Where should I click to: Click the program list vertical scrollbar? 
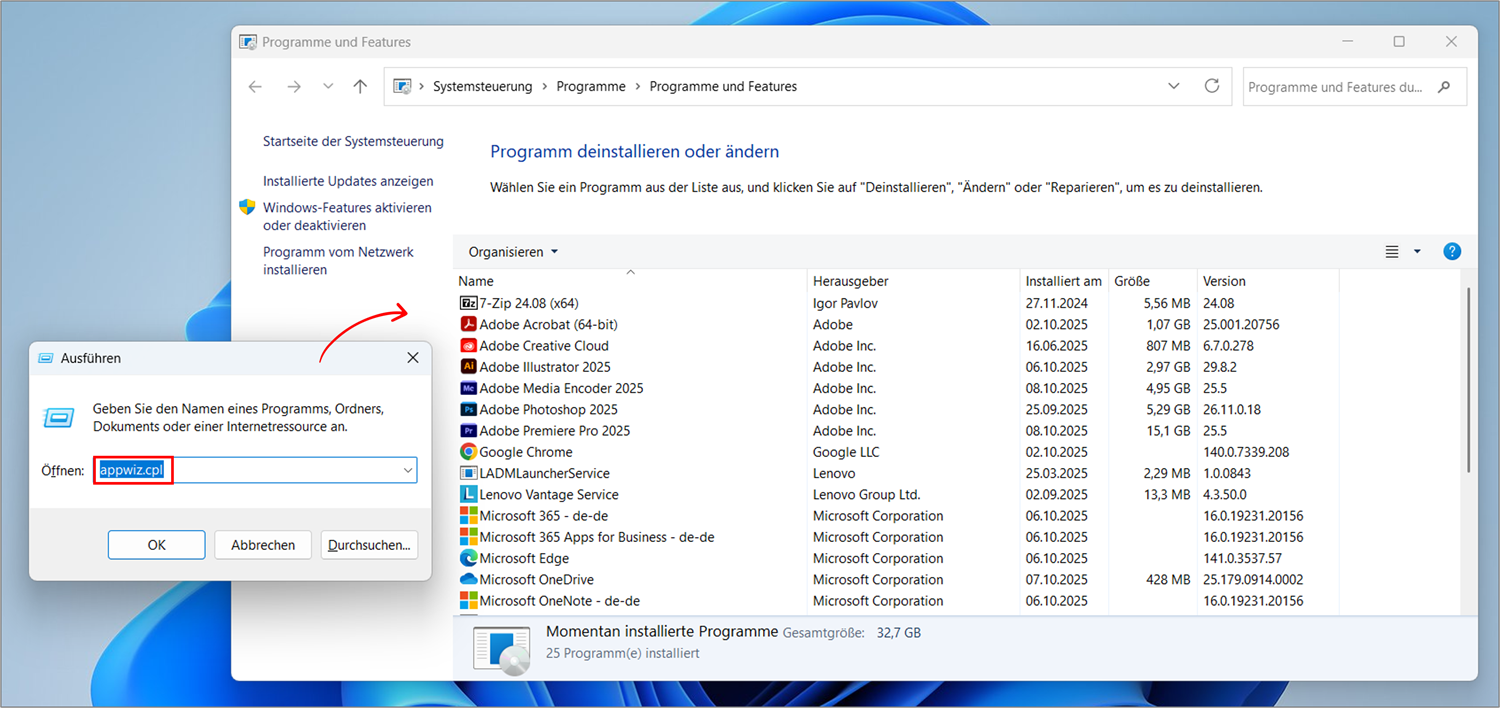click(1467, 380)
